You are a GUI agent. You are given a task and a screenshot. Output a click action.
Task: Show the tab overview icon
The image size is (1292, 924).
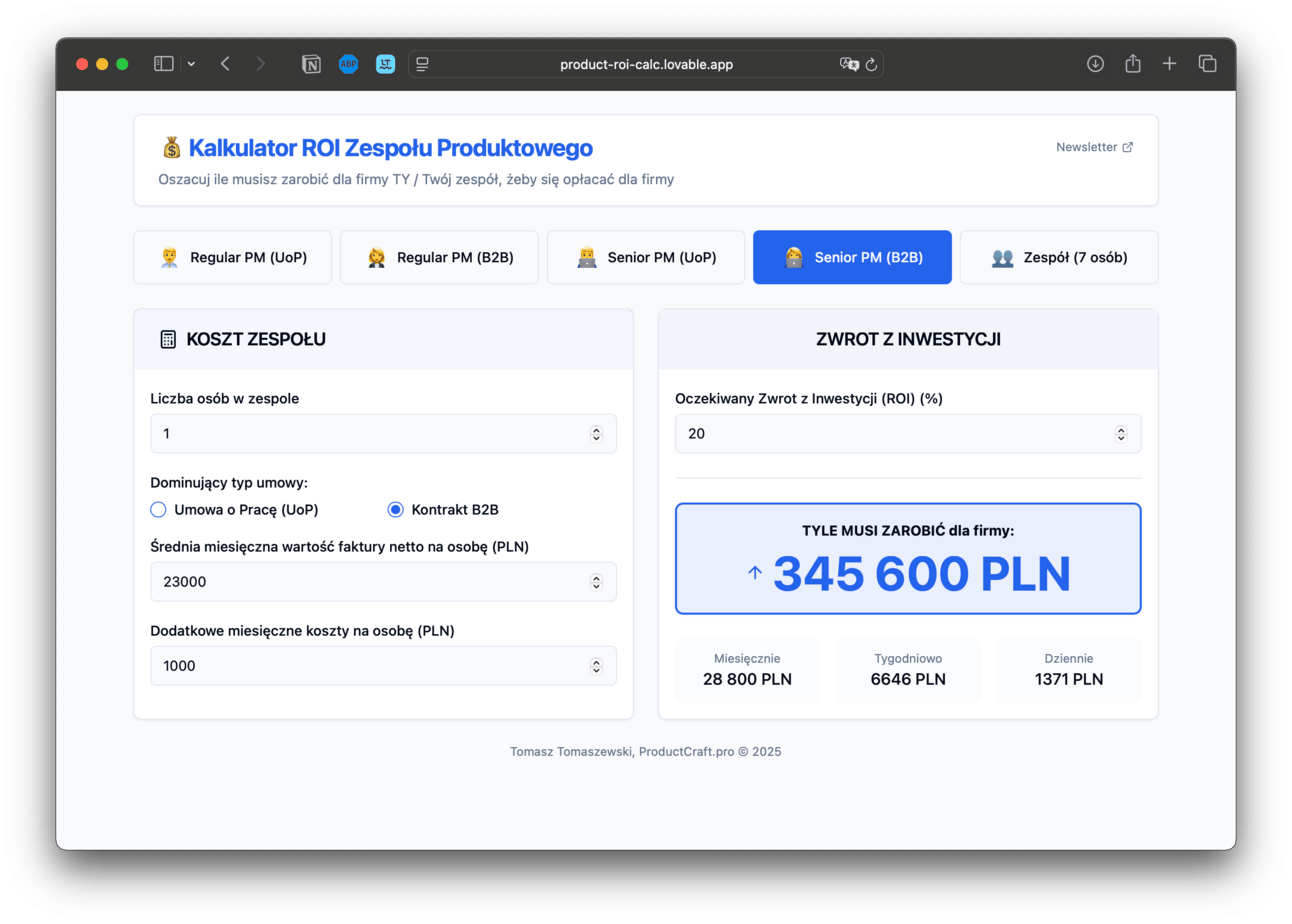click(x=1207, y=64)
